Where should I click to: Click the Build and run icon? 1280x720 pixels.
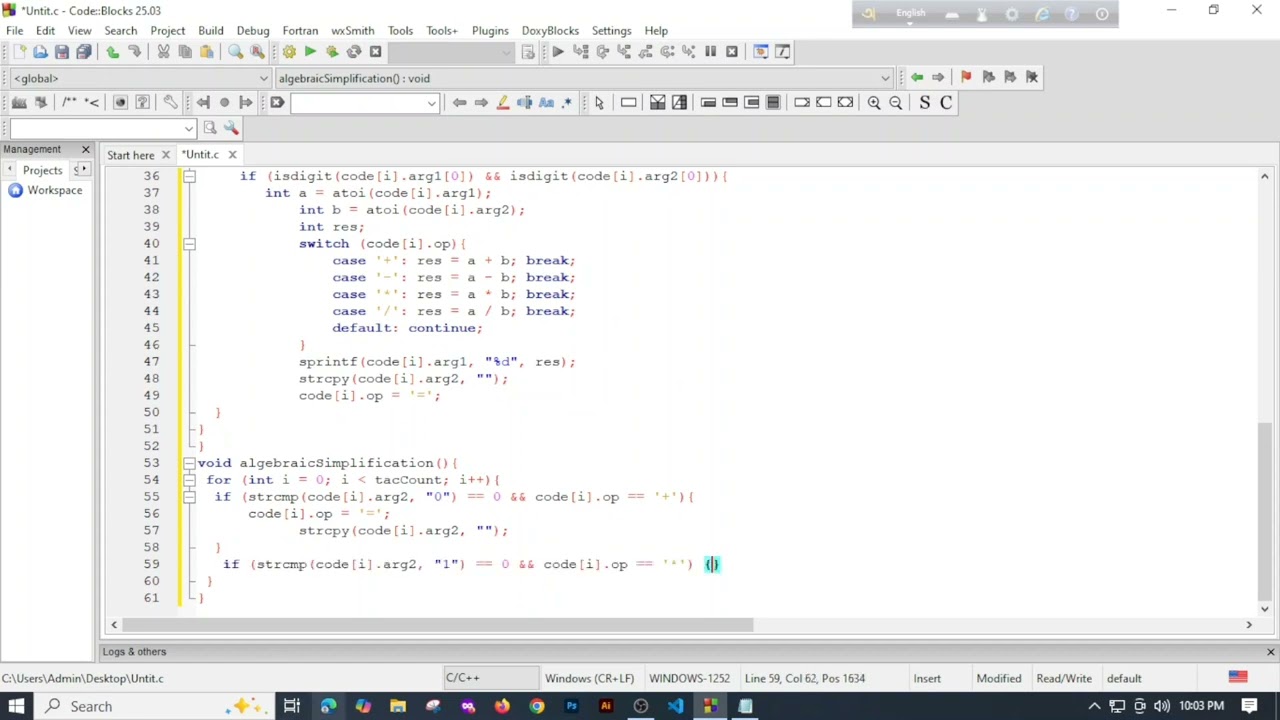pyautogui.click(x=332, y=52)
